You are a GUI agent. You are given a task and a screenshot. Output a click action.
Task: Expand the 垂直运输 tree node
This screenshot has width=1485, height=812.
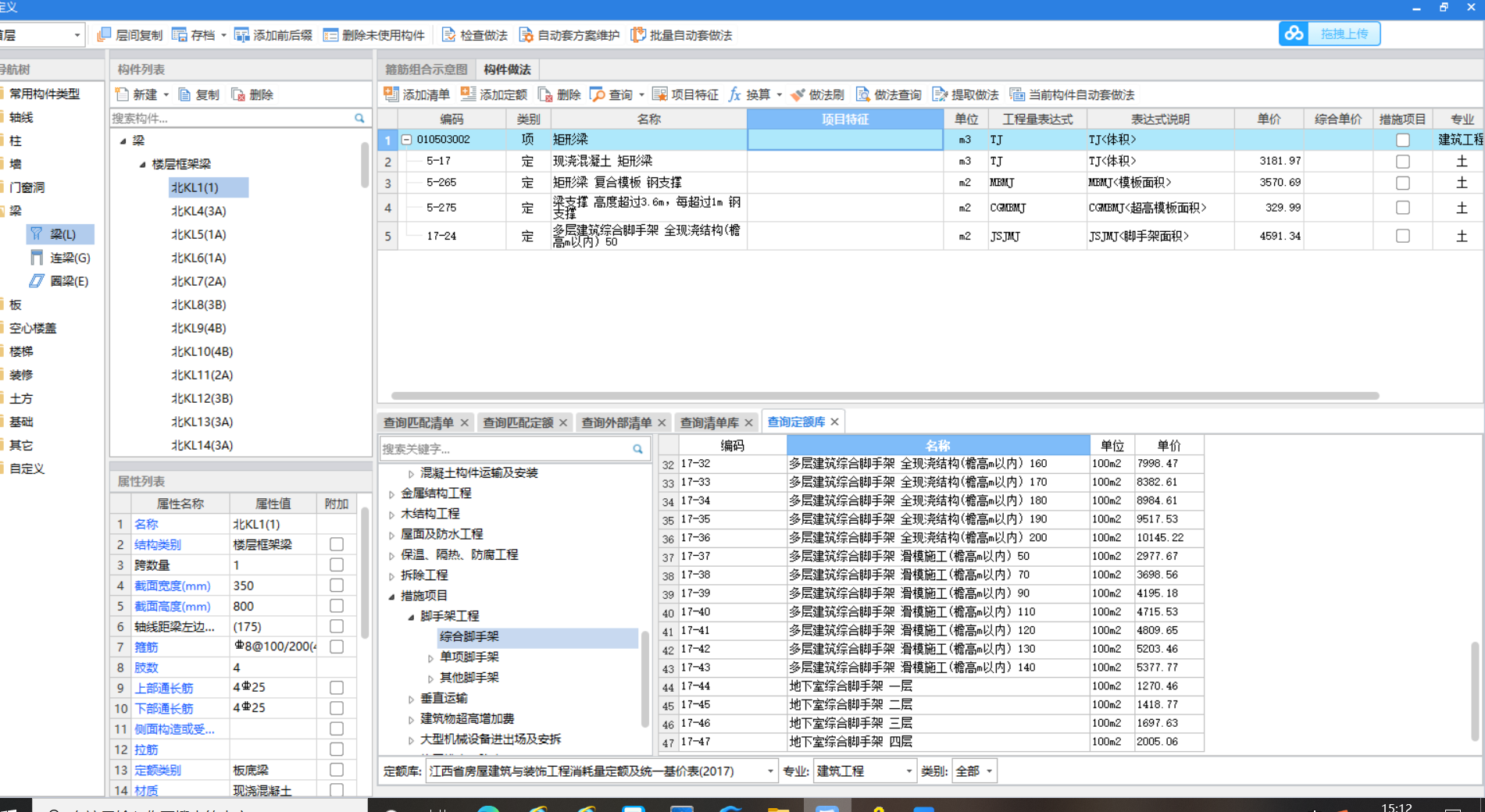point(411,699)
